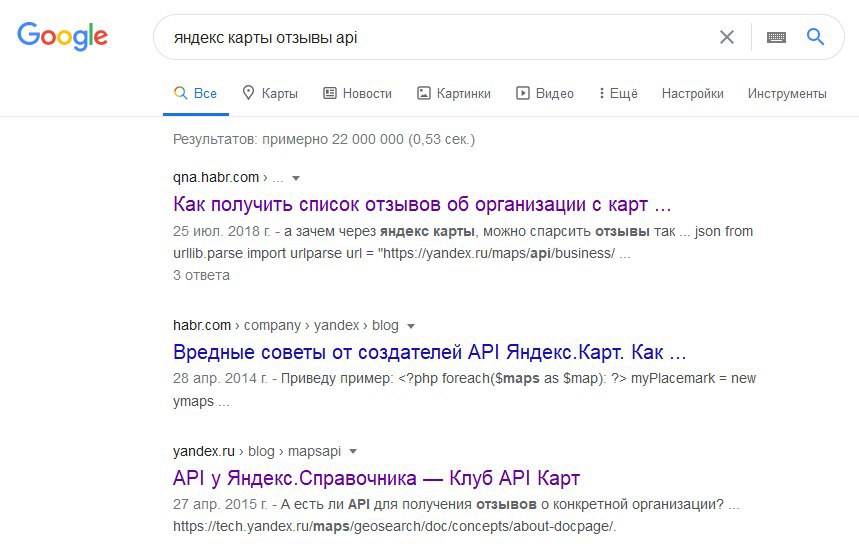Click the tech.yandex.ru geosearch URL text

394,527
